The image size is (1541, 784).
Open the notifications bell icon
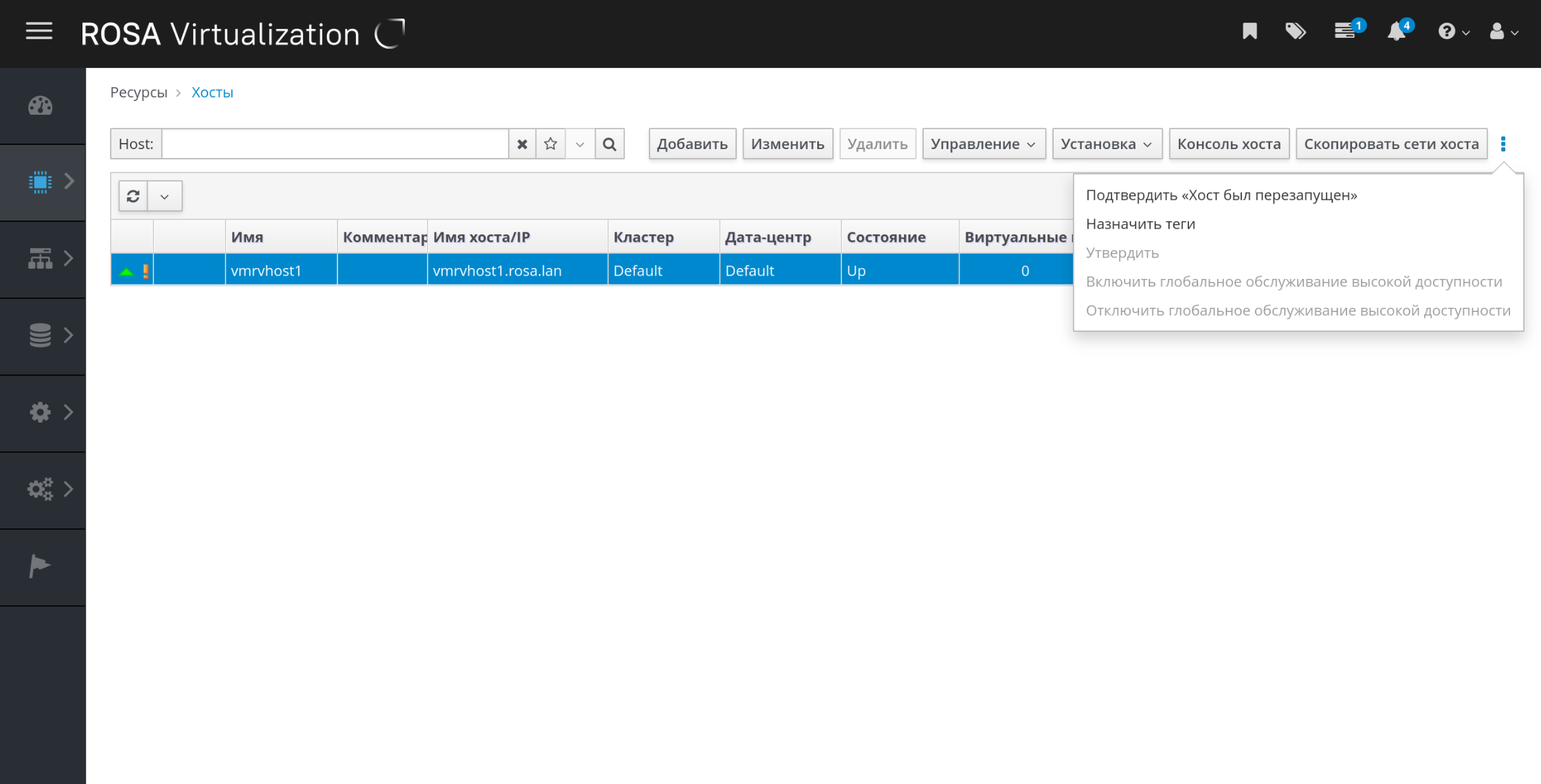point(1396,32)
